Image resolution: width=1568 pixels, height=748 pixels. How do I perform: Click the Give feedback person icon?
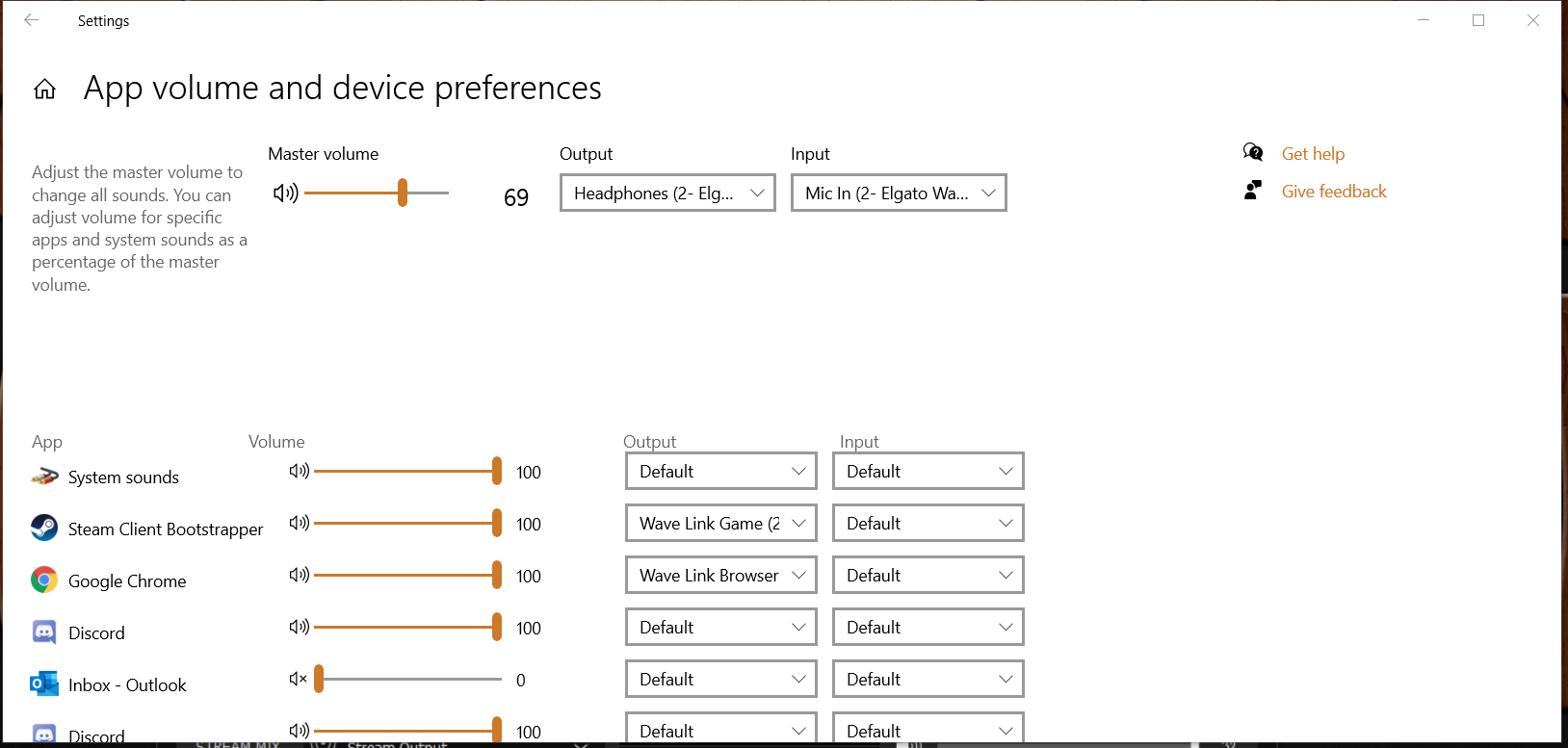point(1252,190)
